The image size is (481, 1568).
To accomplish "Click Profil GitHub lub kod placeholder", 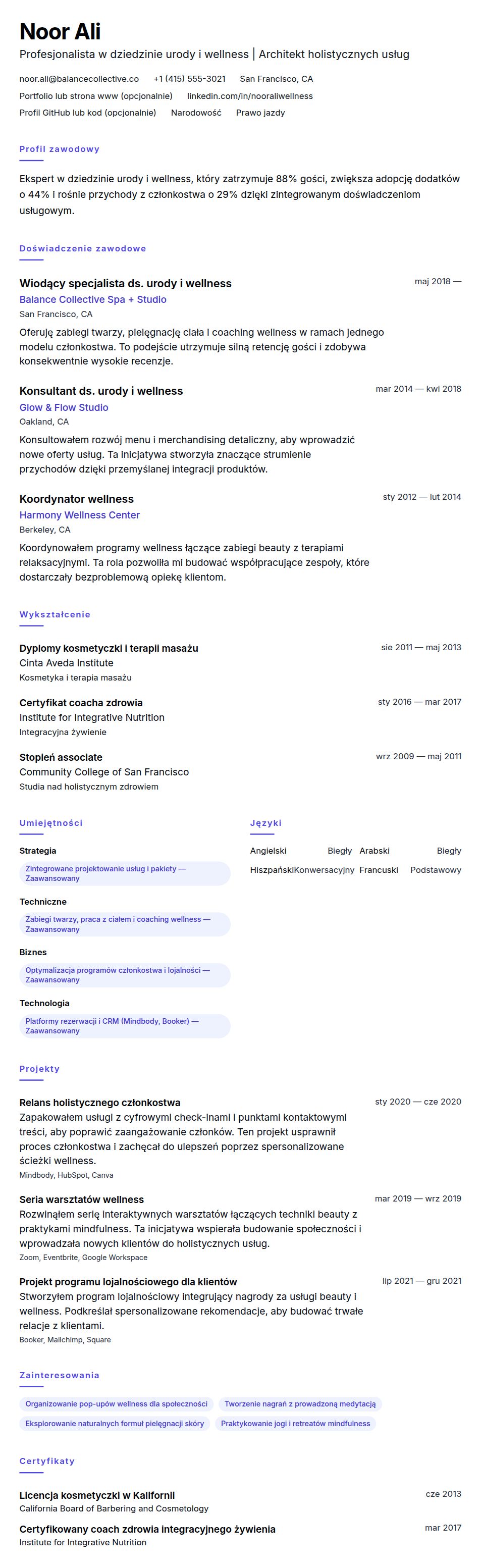I will click(x=88, y=113).
